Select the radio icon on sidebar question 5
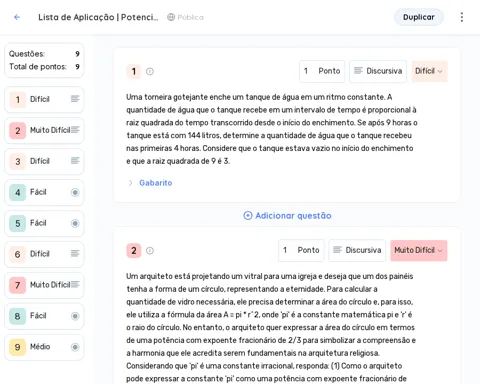The image size is (480, 384). tap(75, 223)
